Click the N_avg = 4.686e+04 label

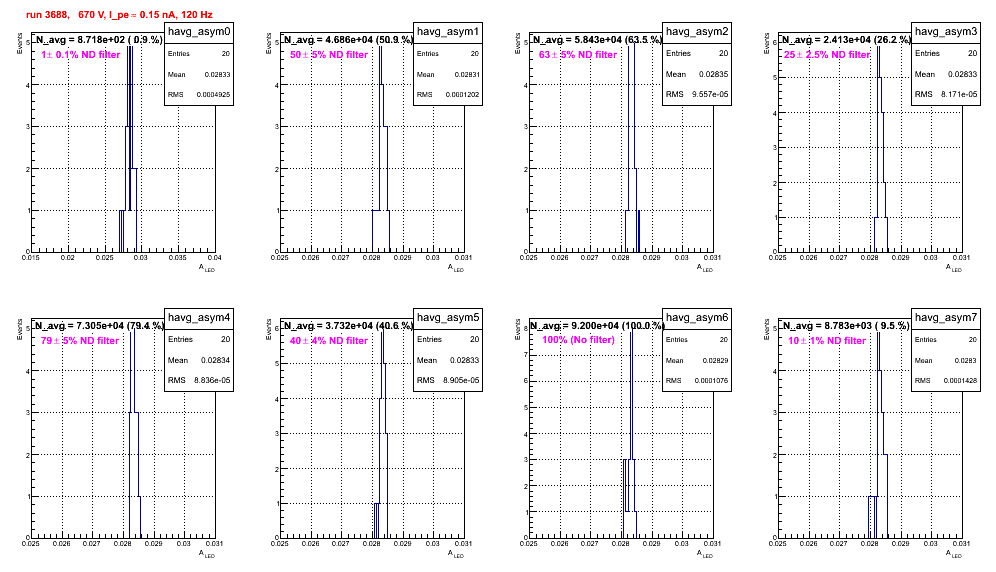pos(348,39)
